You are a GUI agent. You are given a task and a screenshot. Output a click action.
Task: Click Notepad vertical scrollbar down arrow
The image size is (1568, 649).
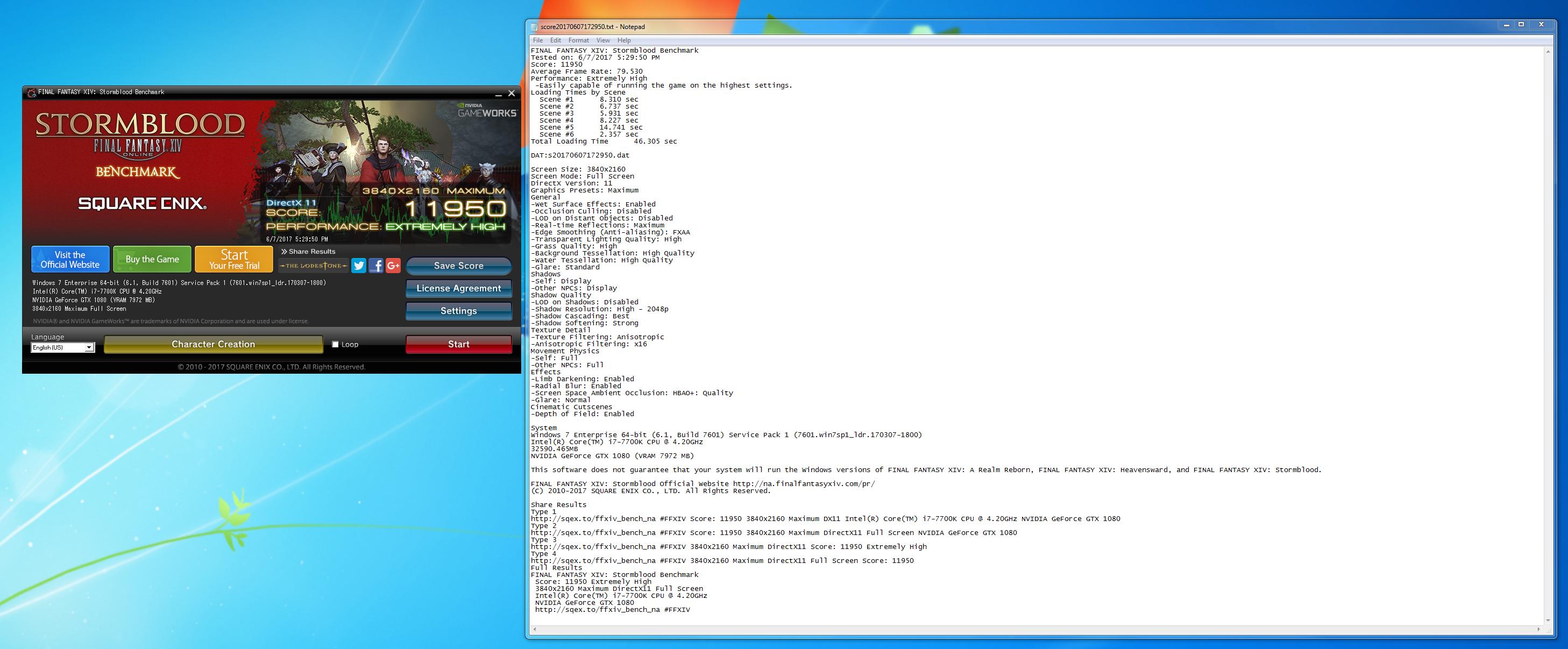[1548, 621]
